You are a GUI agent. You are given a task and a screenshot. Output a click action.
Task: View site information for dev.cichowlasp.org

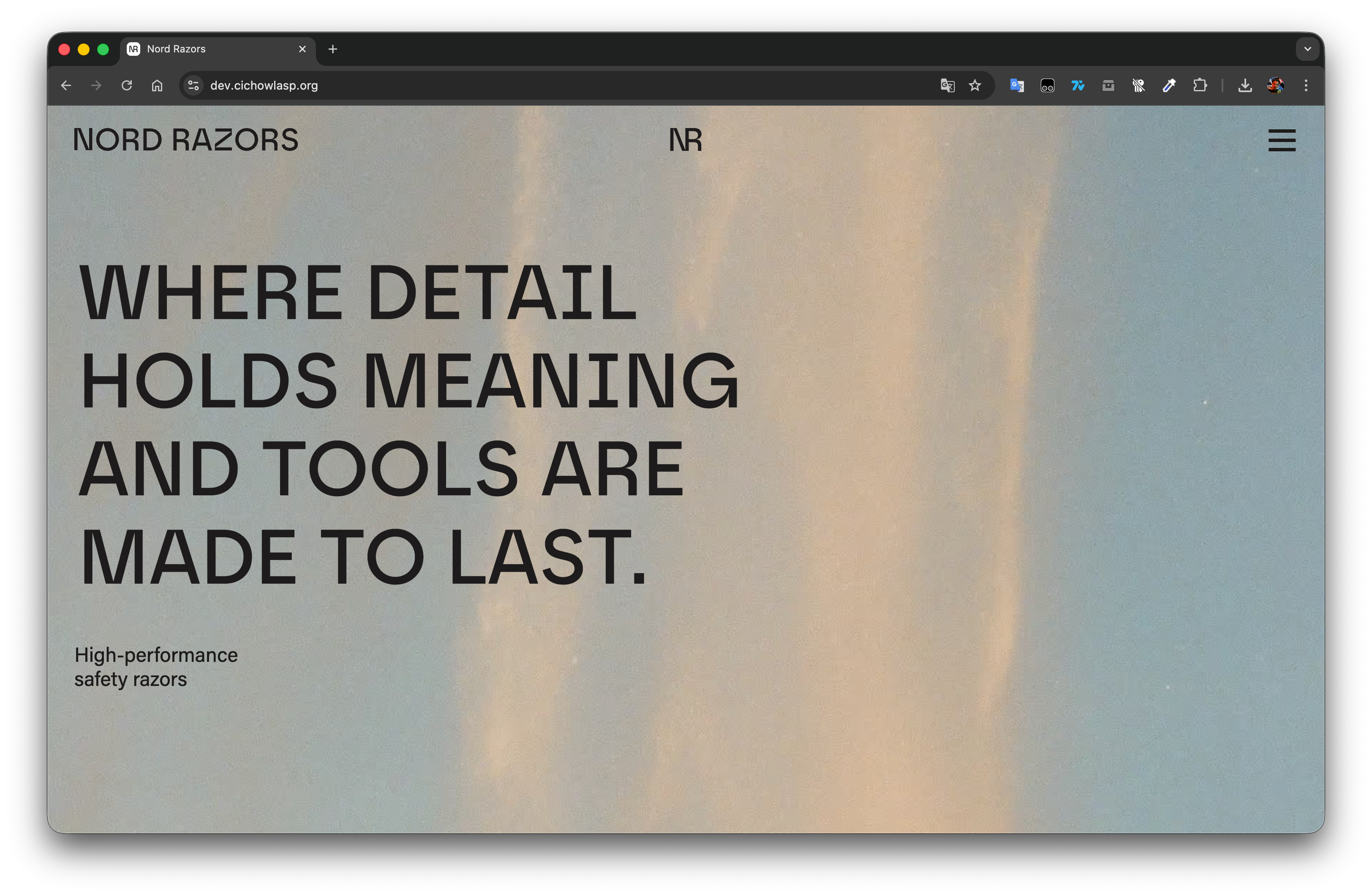[x=194, y=86]
